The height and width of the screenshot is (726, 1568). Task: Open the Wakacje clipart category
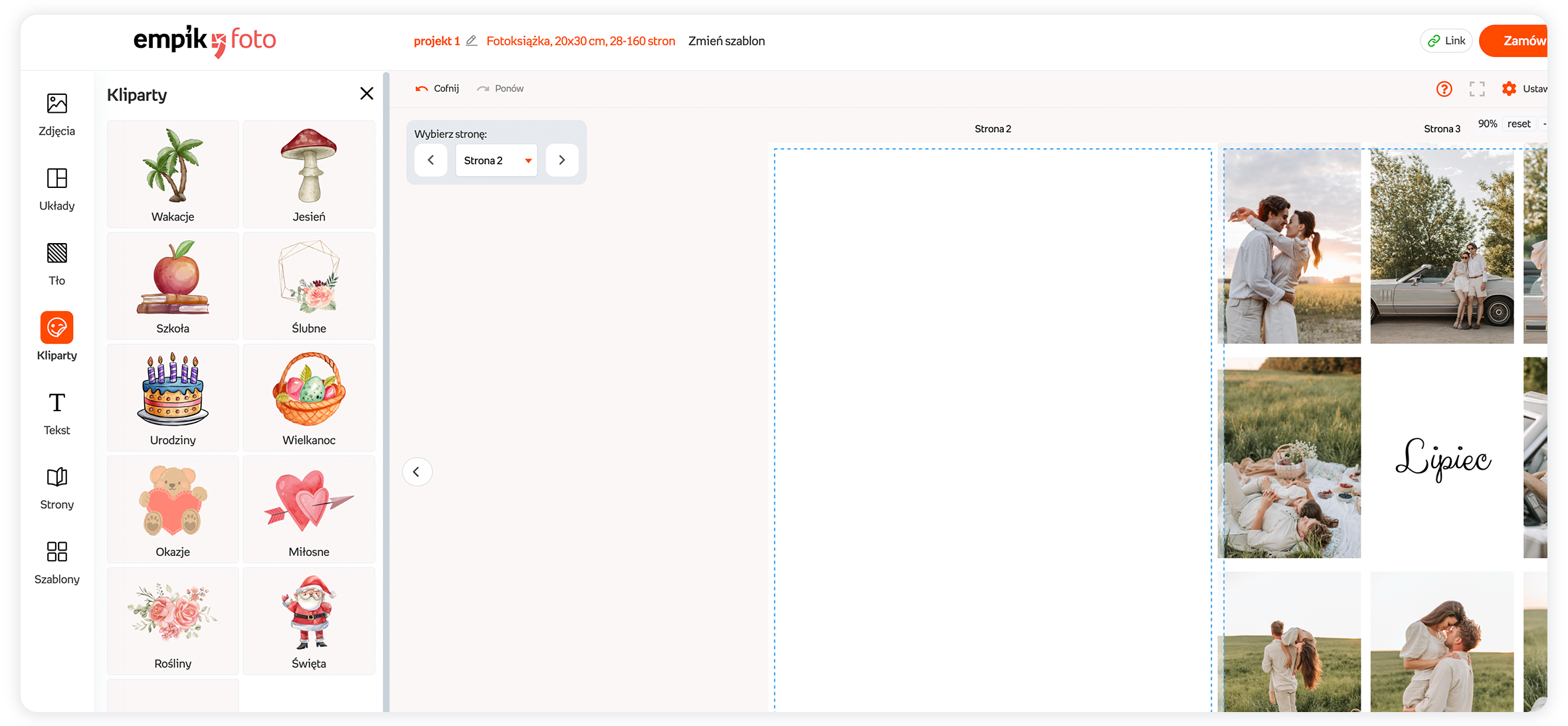click(173, 175)
